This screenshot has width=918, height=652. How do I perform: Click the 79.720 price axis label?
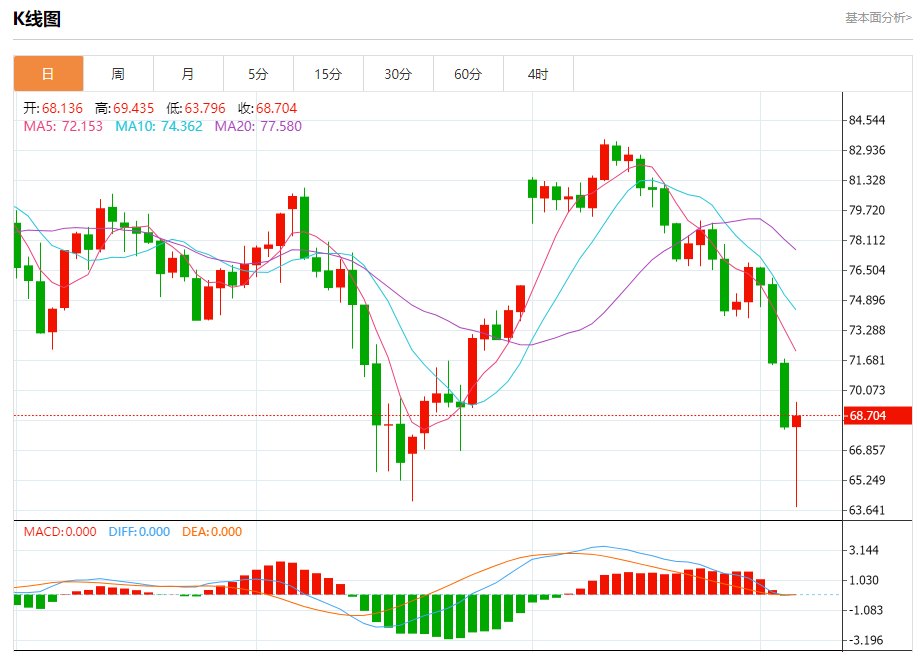(x=867, y=210)
